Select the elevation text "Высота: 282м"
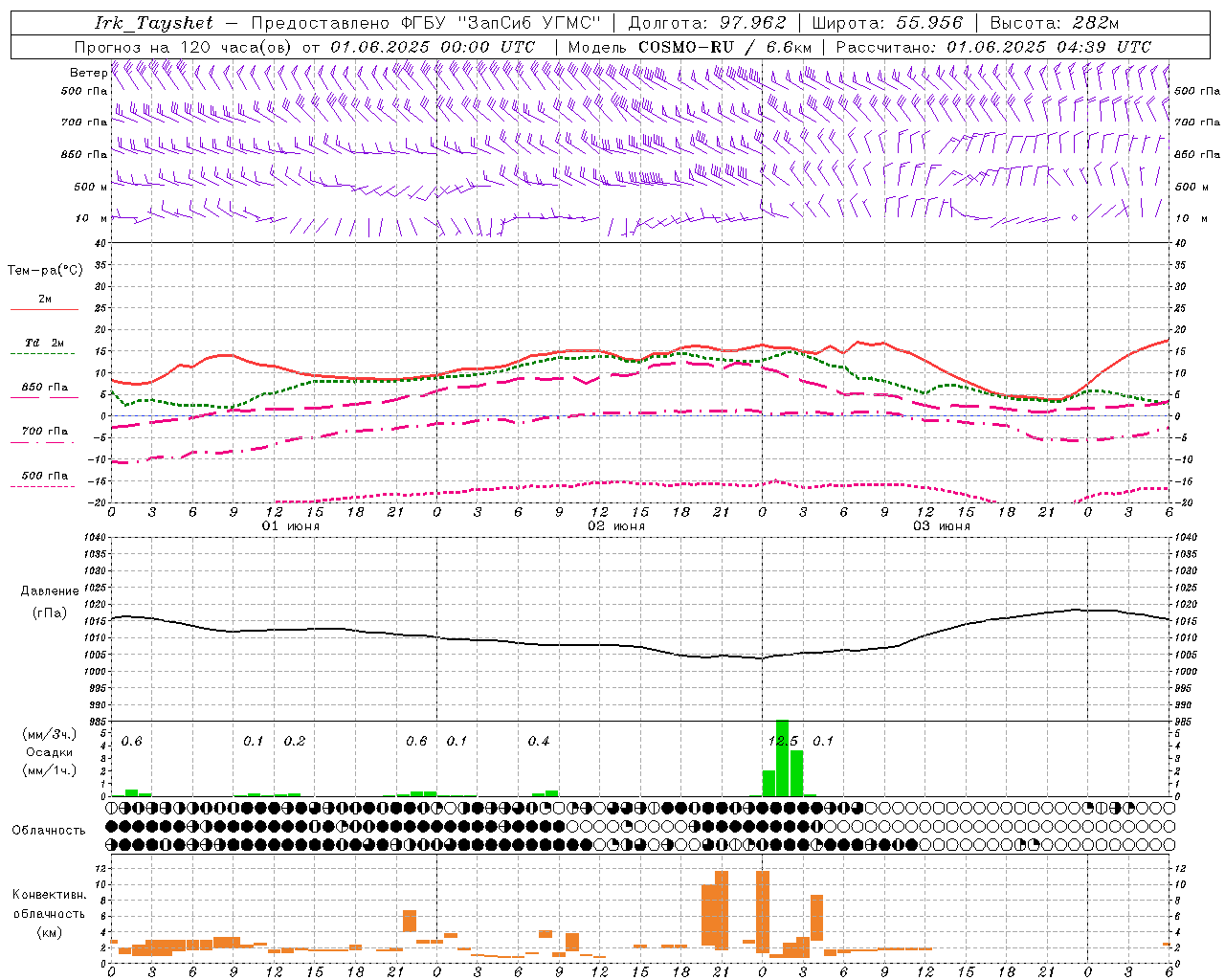This screenshot has height=980, width=1225. click(1055, 24)
